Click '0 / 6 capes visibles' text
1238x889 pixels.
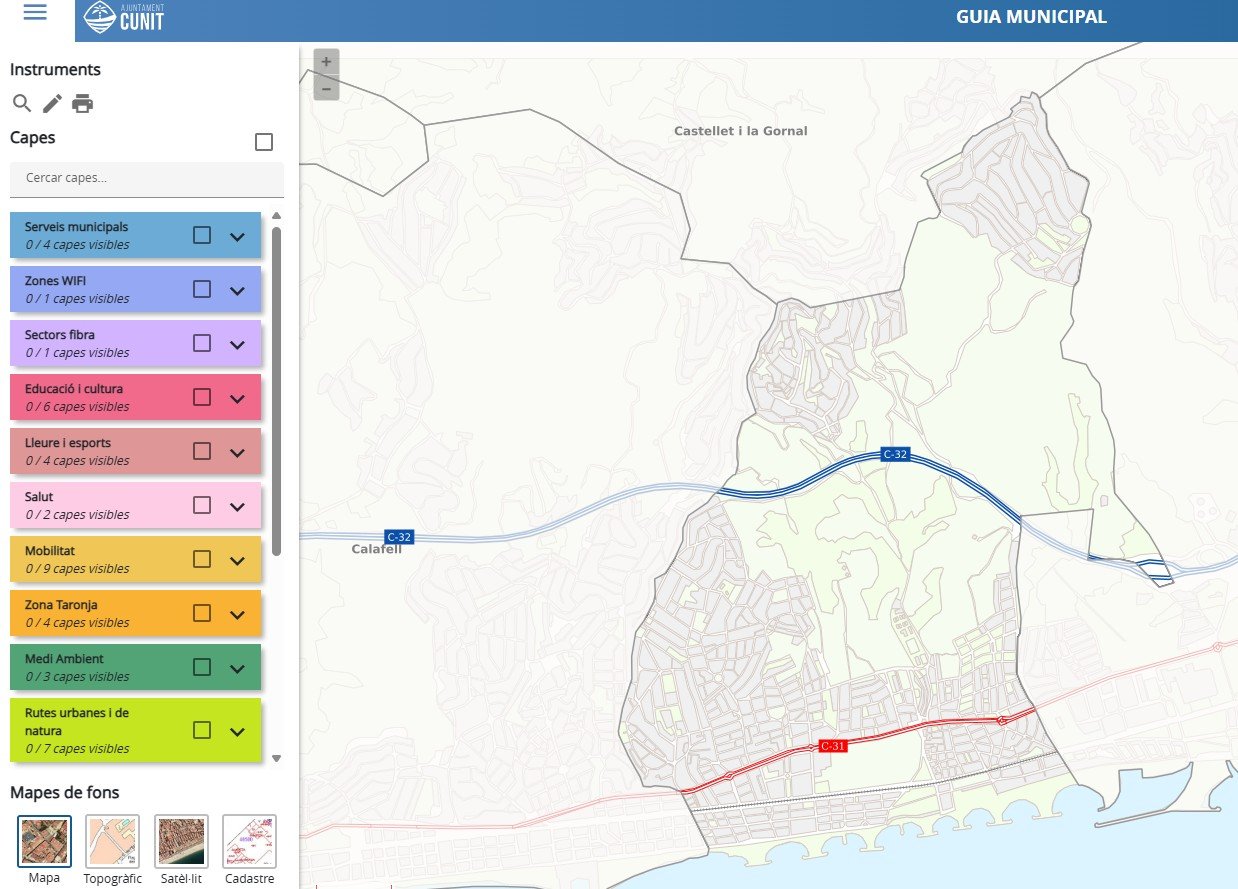point(77,407)
